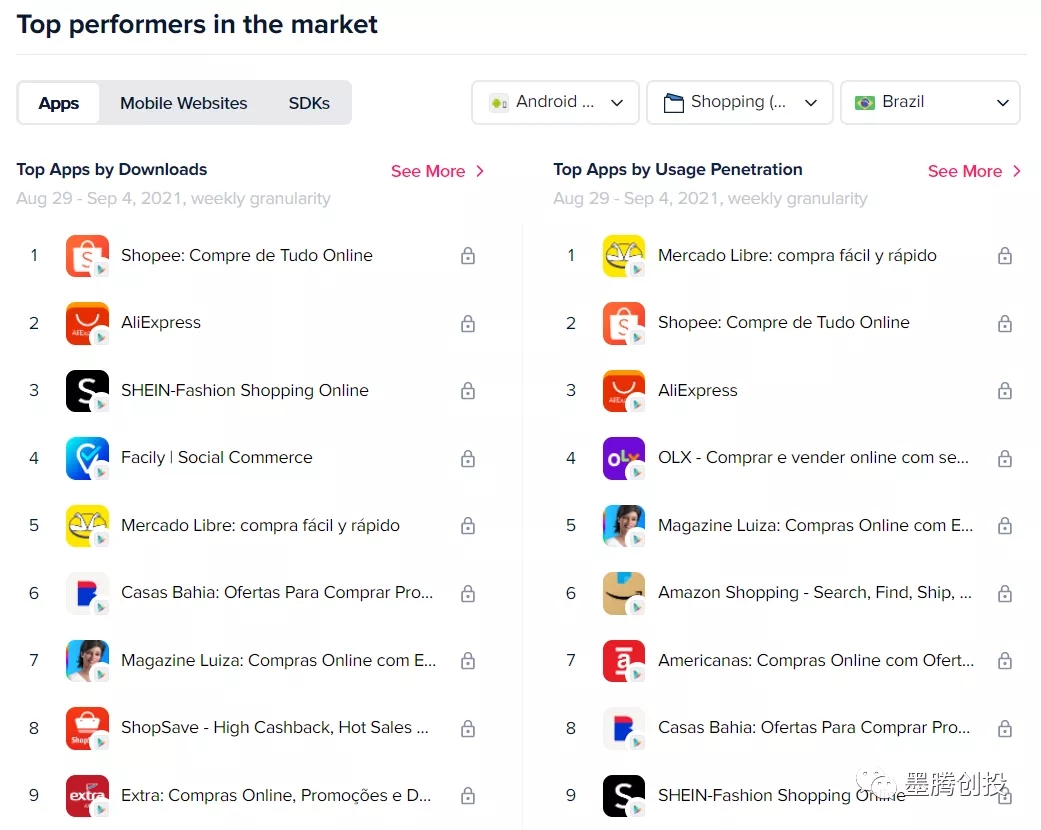This screenshot has width=1041, height=830.
Task: Click the OLX app icon
Action: 624,458
